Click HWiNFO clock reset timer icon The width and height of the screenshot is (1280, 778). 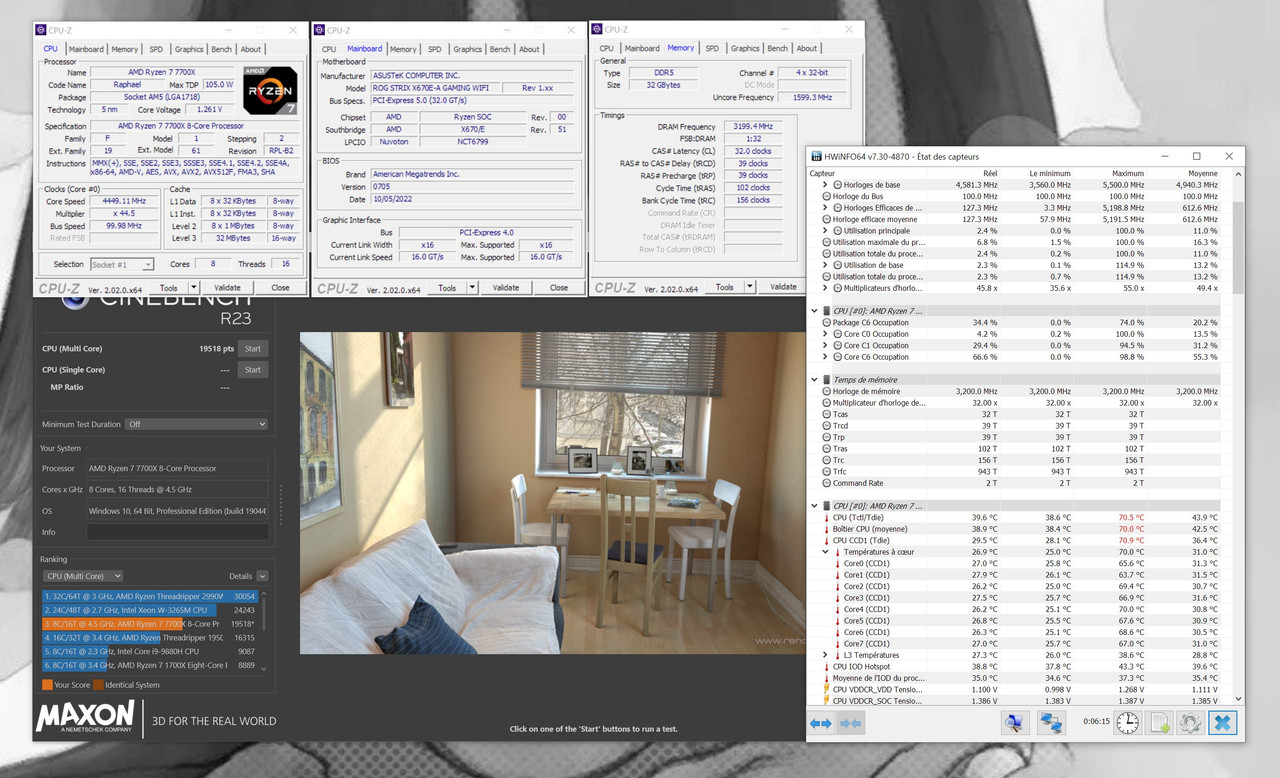1127,723
